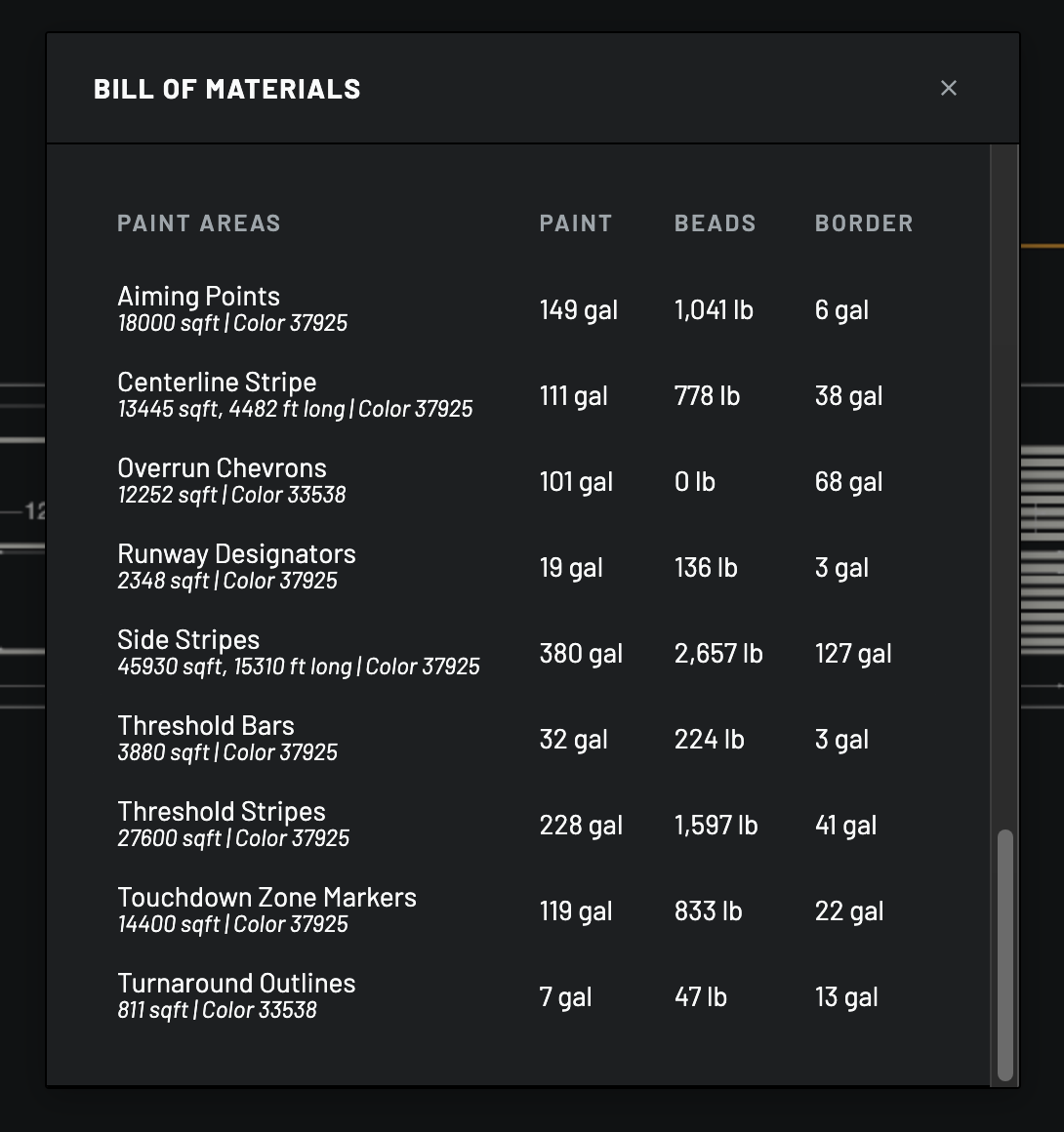This screenshot has width=1064, height=1132.
Task: Close the Bill of Materials dialog
Action: point(948,88)
